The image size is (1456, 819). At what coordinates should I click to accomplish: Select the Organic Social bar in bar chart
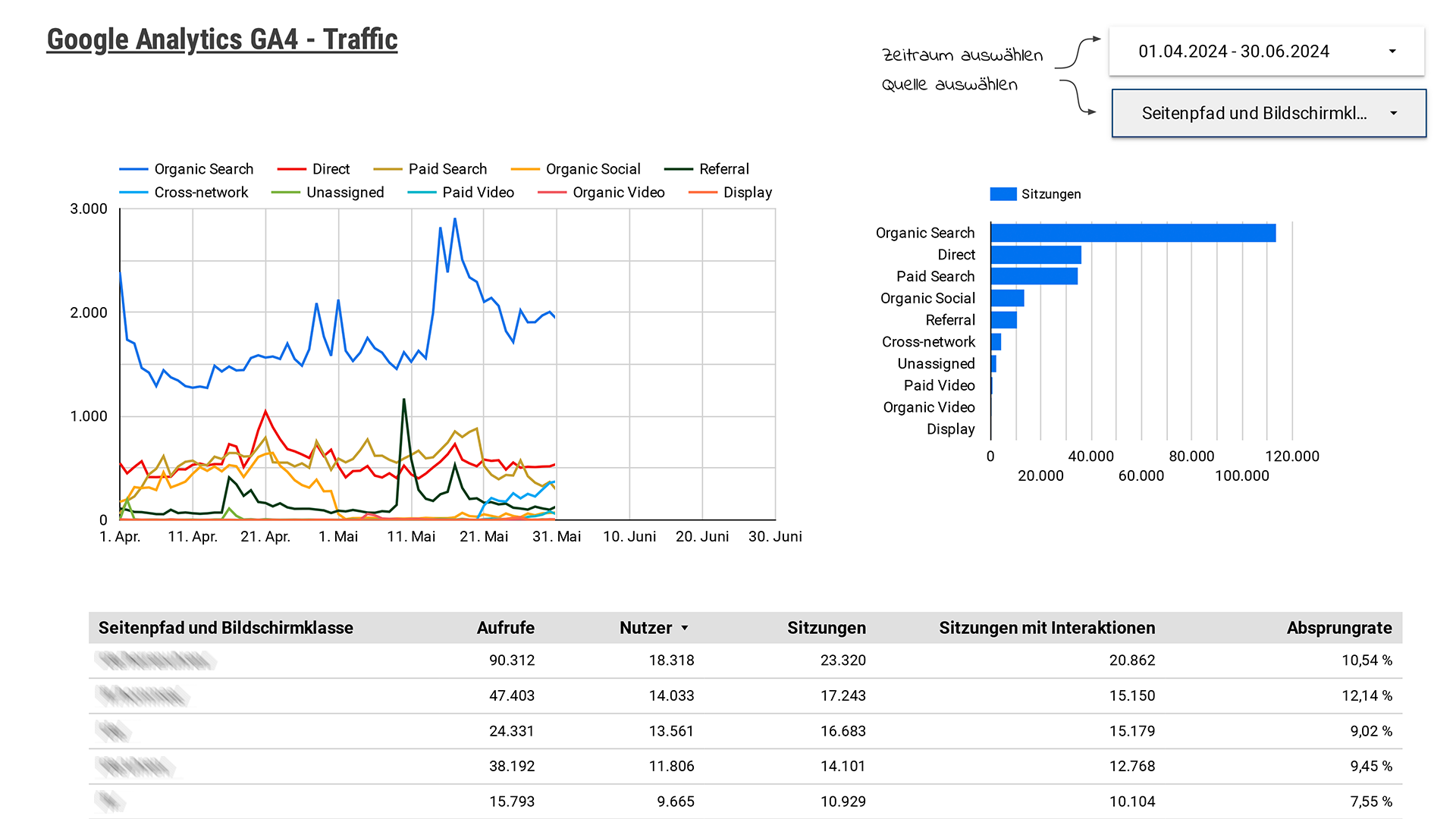click(x=1007, y=298)
